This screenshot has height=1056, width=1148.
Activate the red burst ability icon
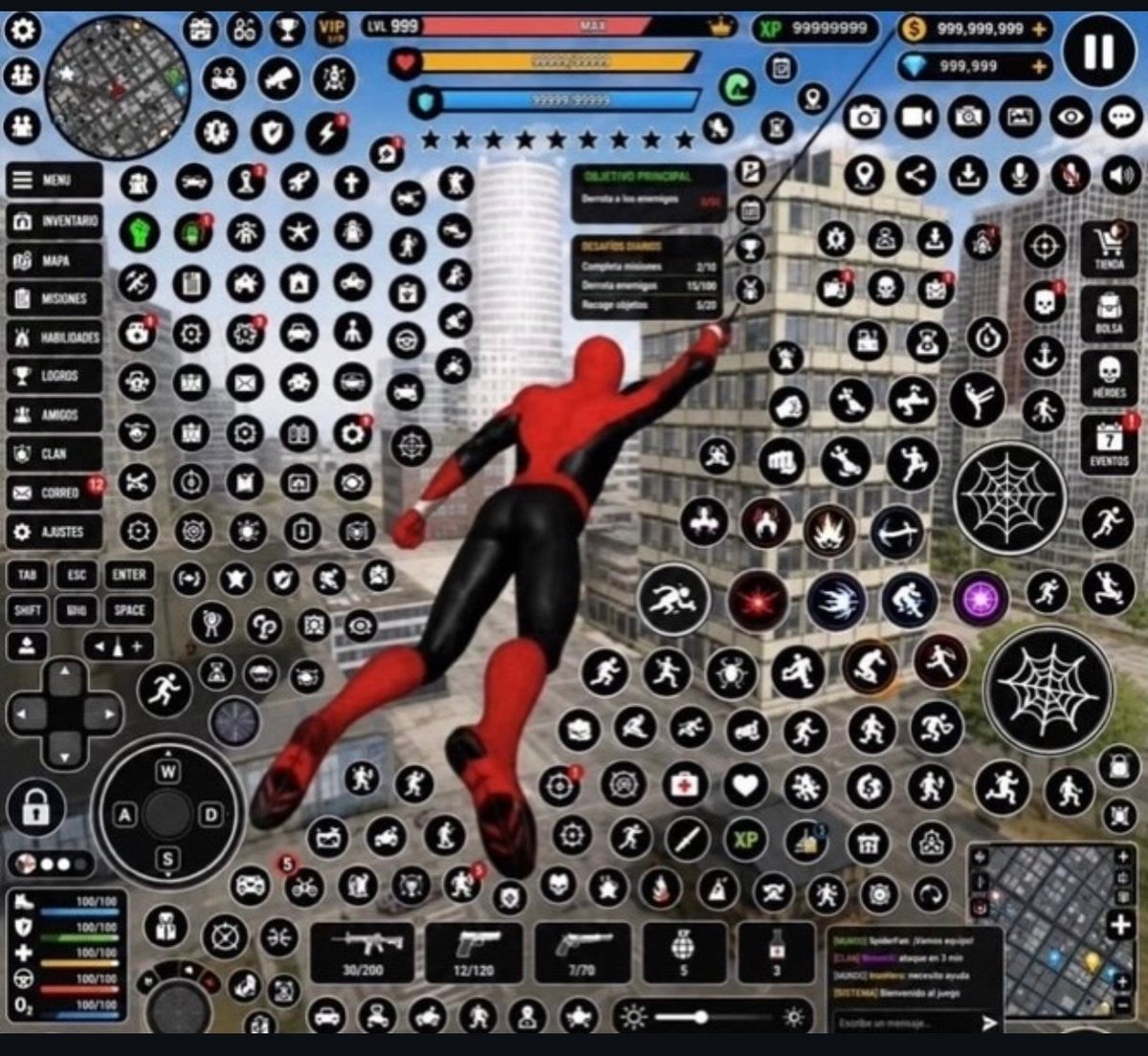tap(758, 603)
